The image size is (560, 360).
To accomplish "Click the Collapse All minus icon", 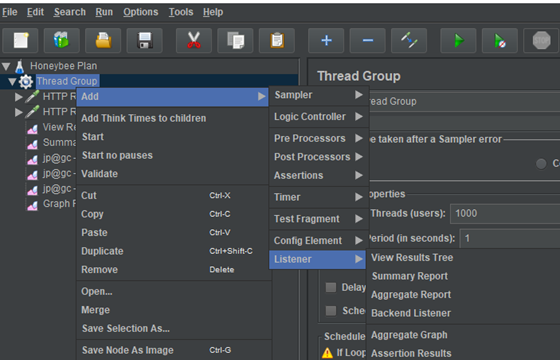I will pyautogui.click(x=368, y=40).
